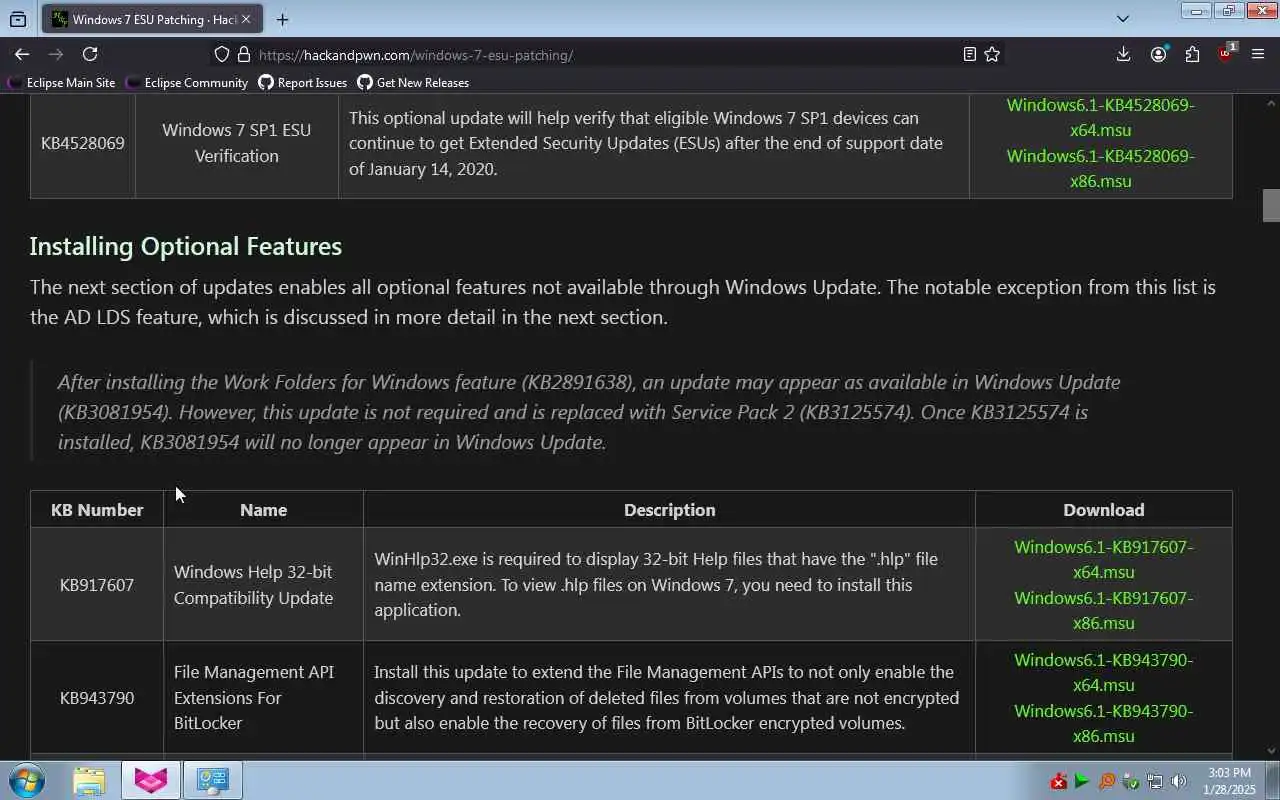Open a new browser tab
The image size is (1280, 800).
pyautogui.click(x=282, y=19)
